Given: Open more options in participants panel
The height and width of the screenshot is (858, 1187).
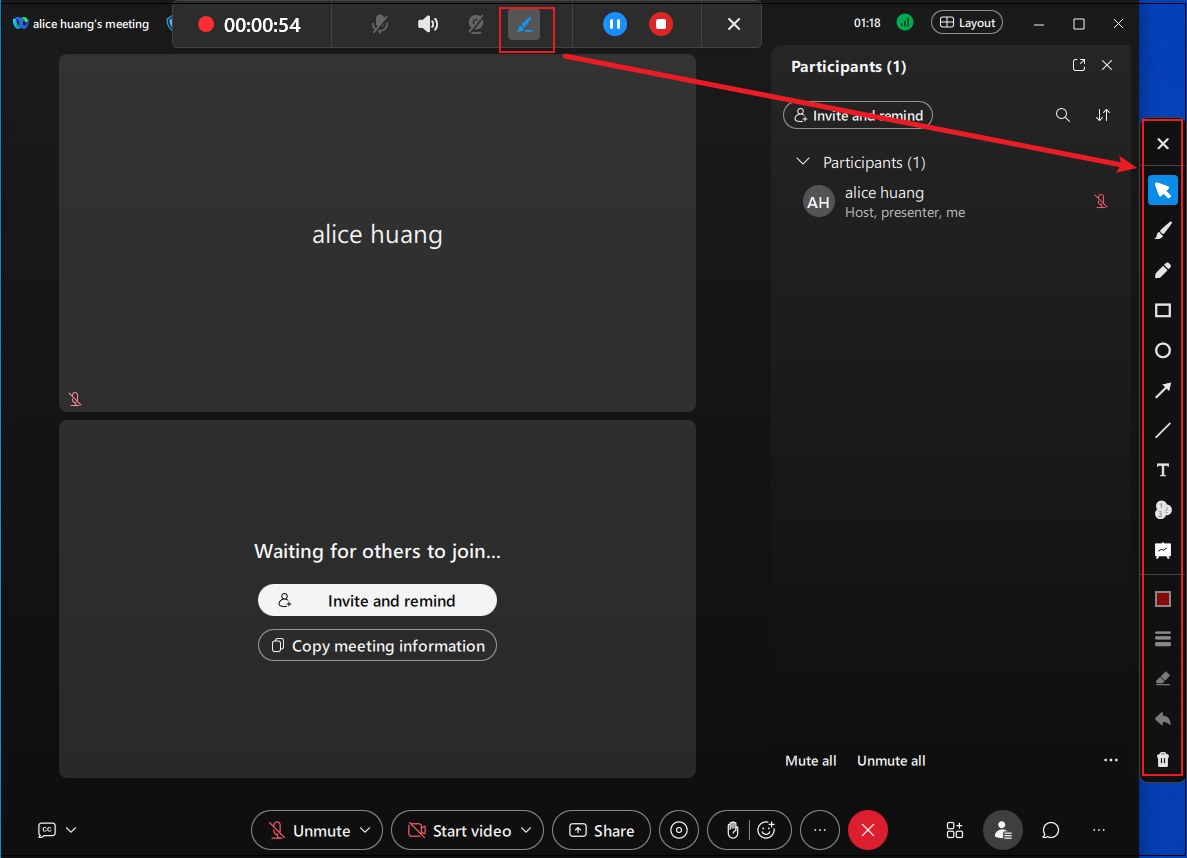Looking at the screenshot, I should click(1111, 760).
